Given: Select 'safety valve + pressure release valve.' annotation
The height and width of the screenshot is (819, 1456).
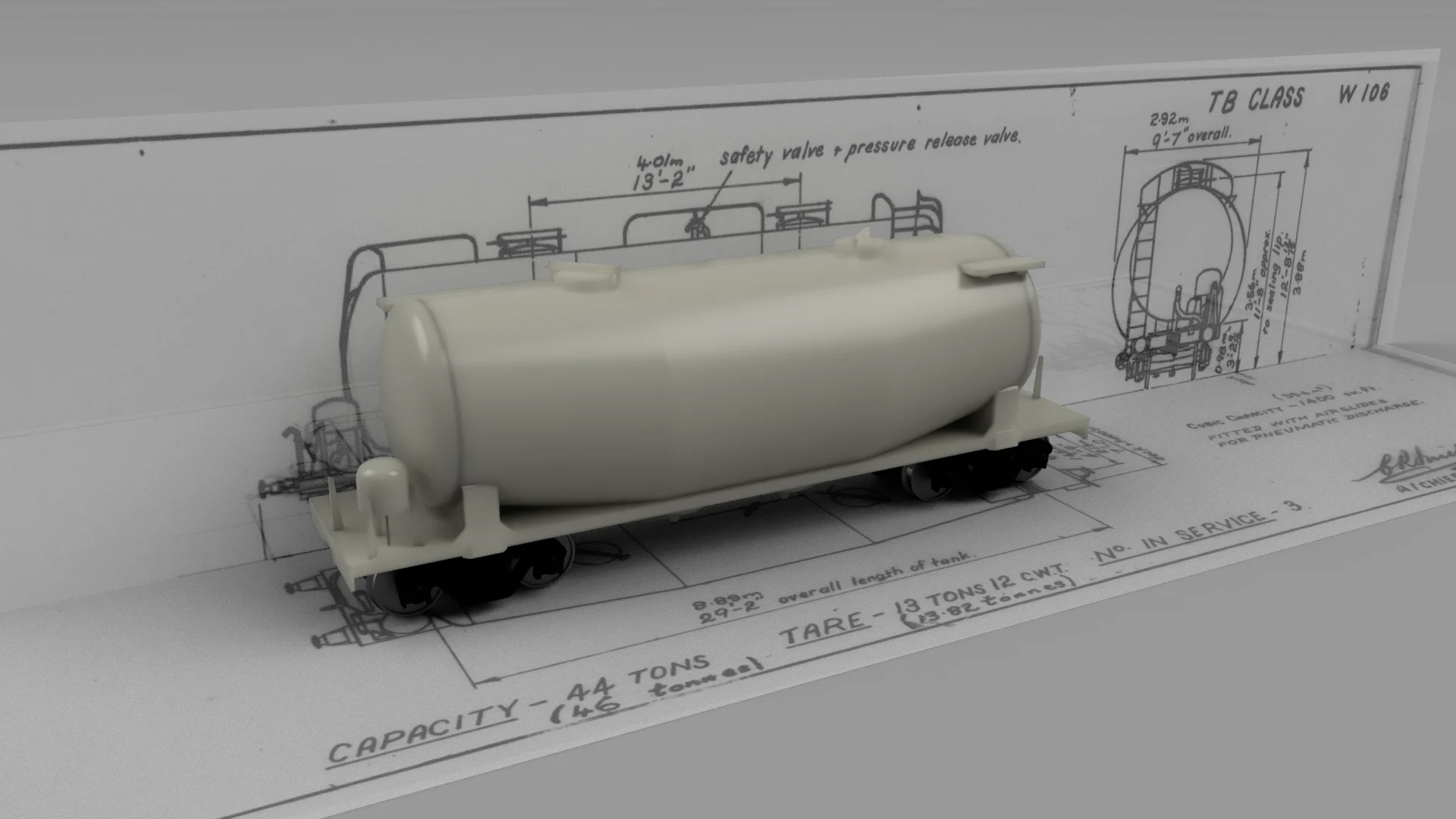Looking at the screenshot, I should pos(871,147).
